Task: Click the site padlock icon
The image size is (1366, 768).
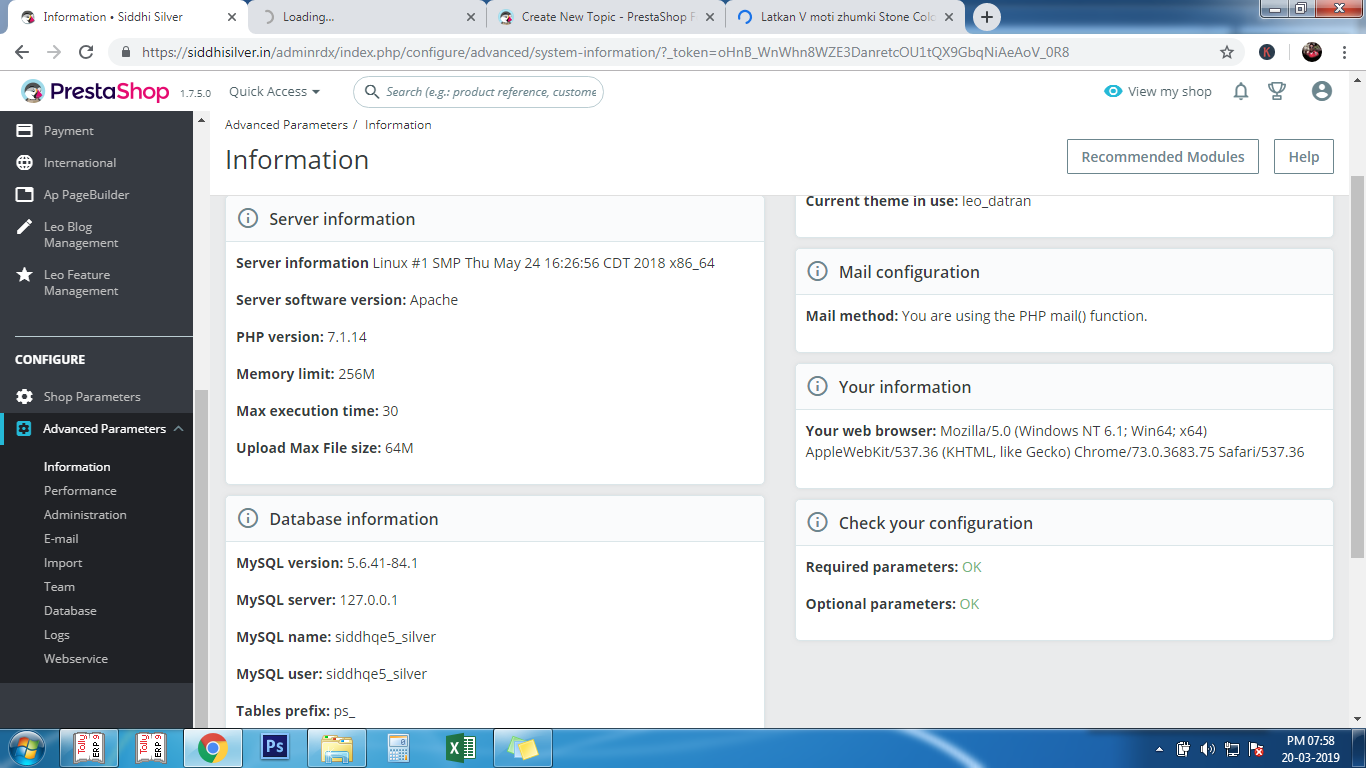Action: click(126, 52)
